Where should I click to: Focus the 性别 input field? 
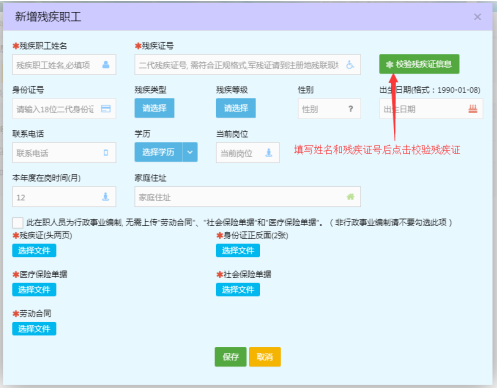coord(329,109)
